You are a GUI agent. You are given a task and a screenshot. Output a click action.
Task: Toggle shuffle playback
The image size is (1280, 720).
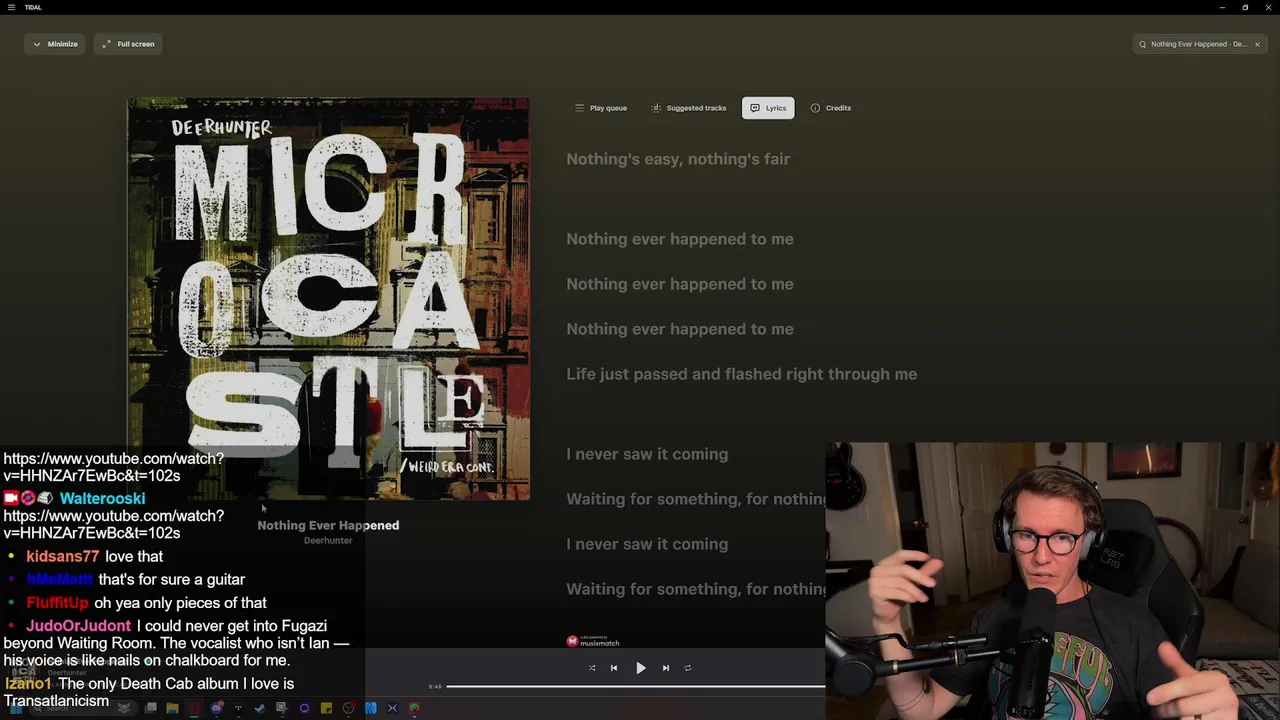pos(592,668)
